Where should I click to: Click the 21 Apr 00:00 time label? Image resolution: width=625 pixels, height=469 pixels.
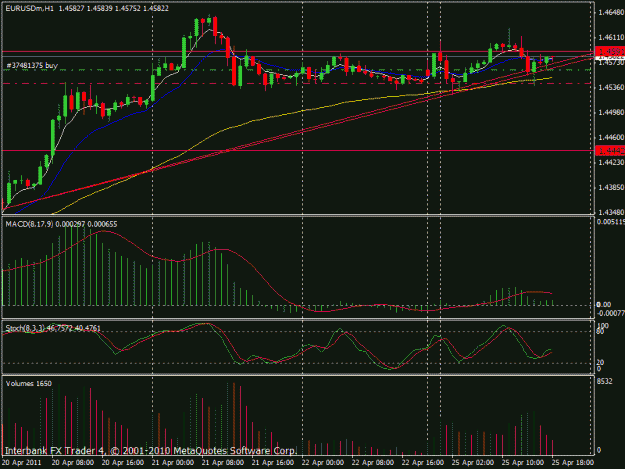tap(173, 463)
